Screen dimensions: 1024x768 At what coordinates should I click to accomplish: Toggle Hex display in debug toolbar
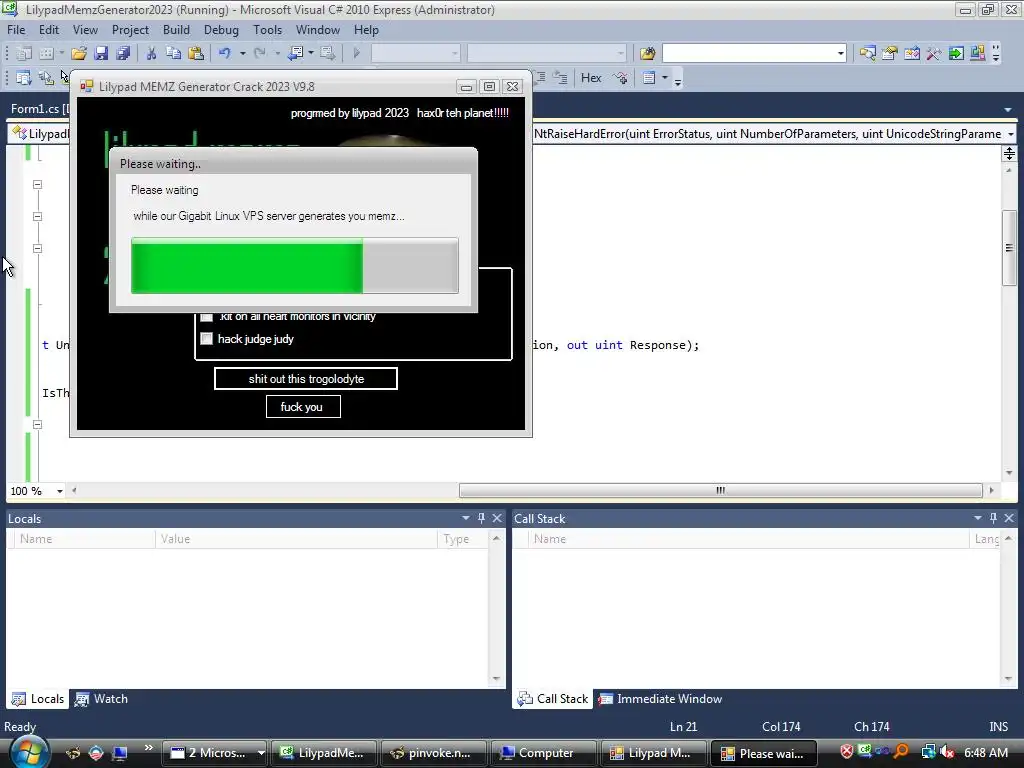pyautogui.click(x=591, y=78)
